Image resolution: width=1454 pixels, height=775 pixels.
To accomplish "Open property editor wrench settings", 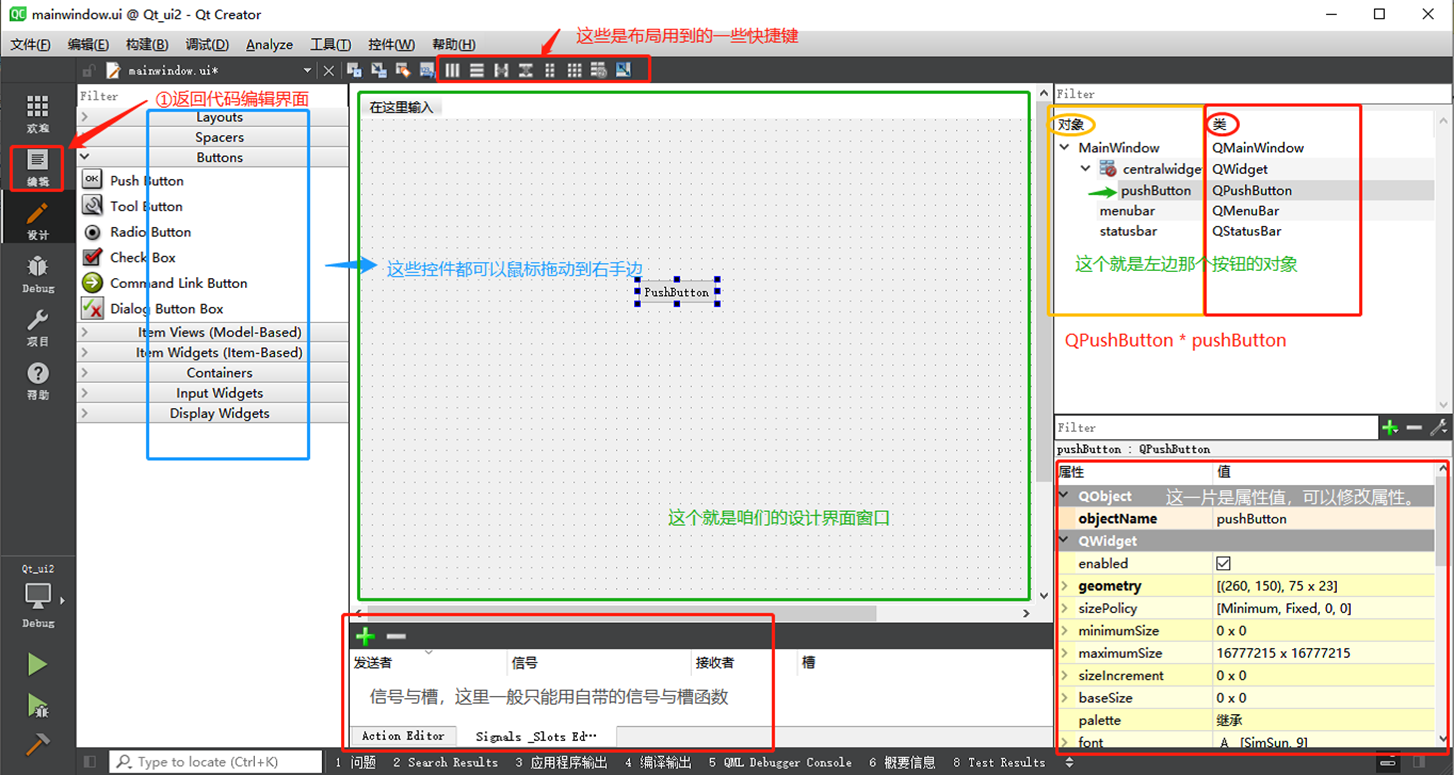I will (x=1439, y=428).
